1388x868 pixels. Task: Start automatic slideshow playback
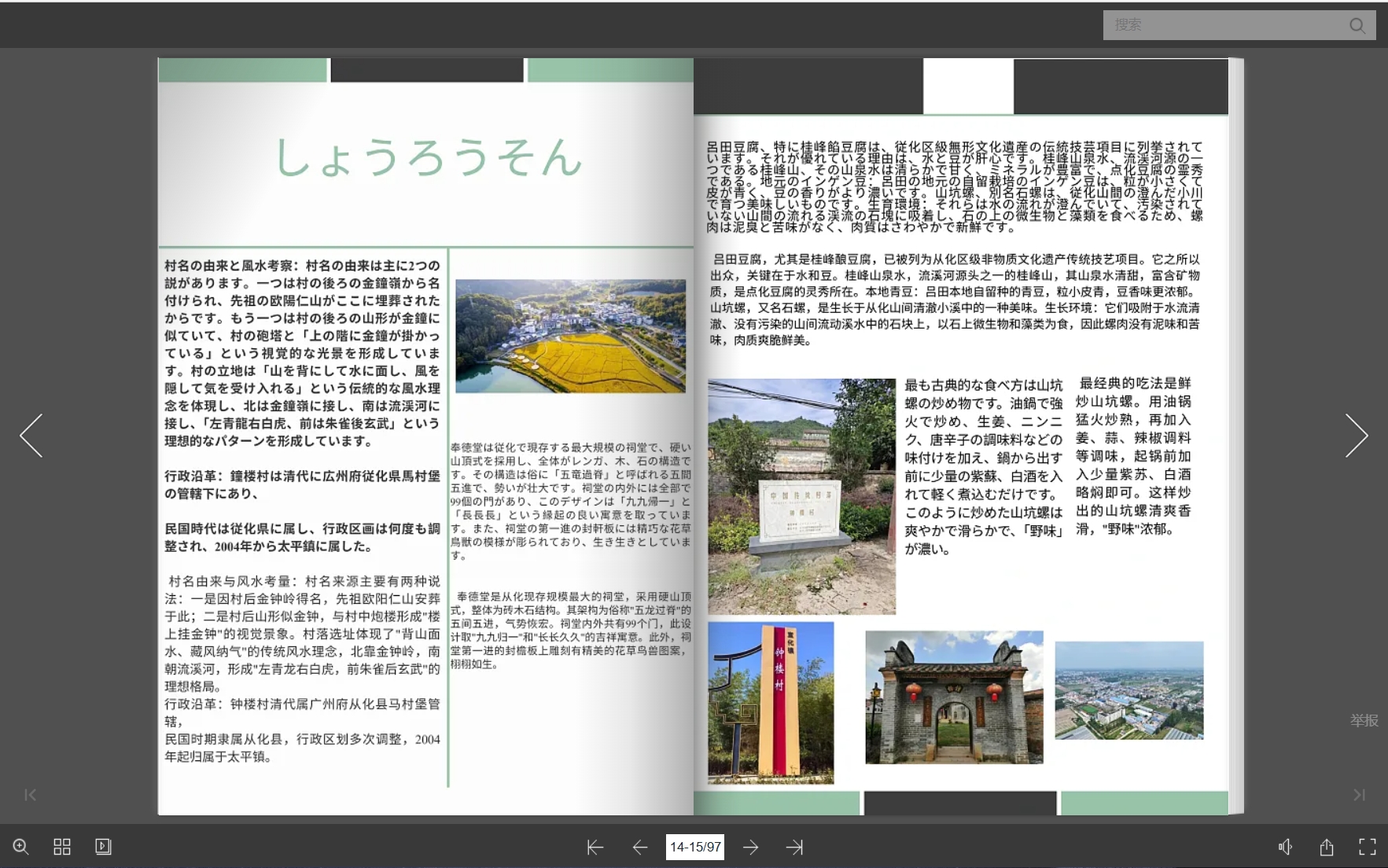coord(103,847)
